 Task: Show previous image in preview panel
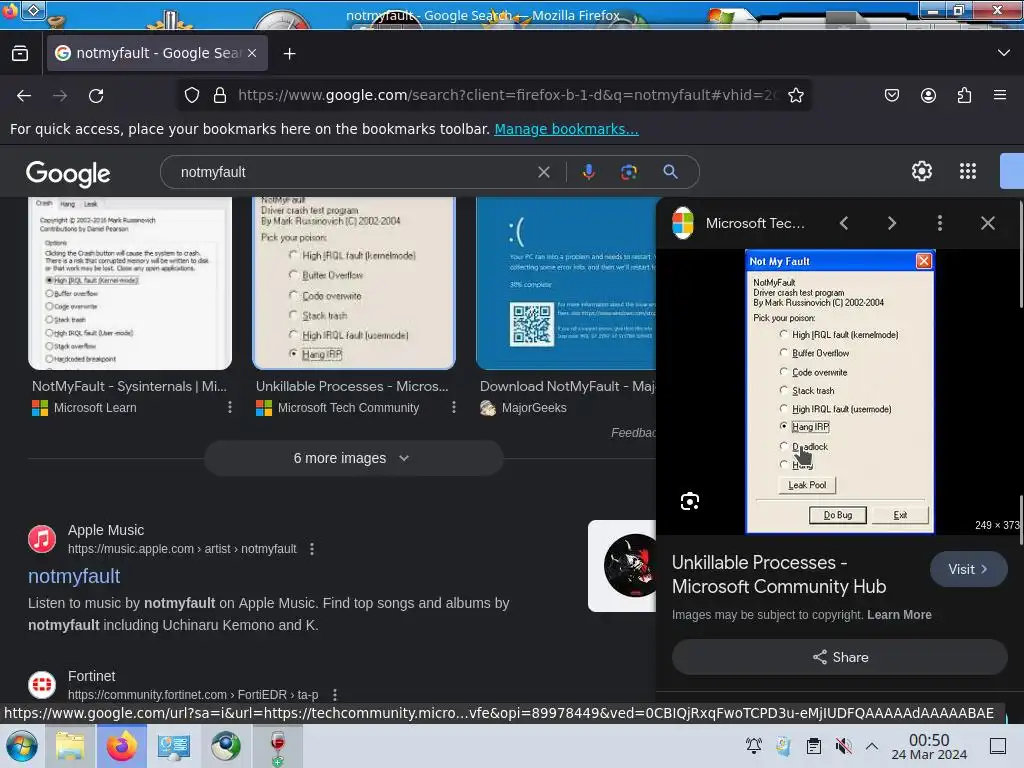point(844,223)
